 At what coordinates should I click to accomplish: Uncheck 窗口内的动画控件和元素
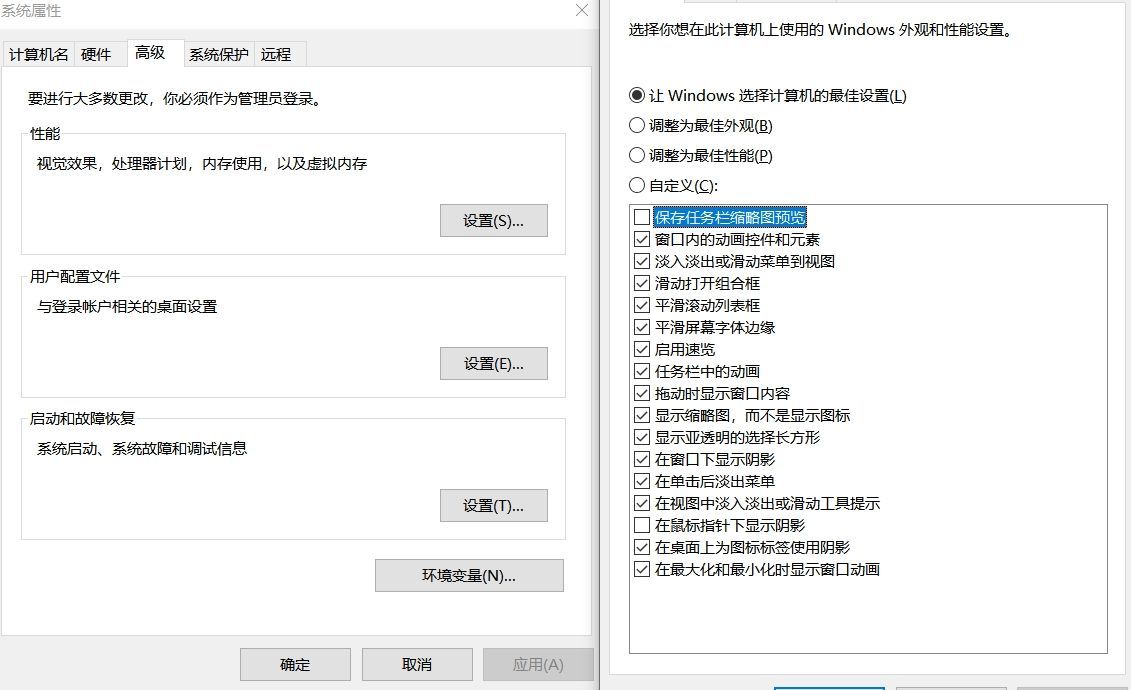tap(642, 239)
